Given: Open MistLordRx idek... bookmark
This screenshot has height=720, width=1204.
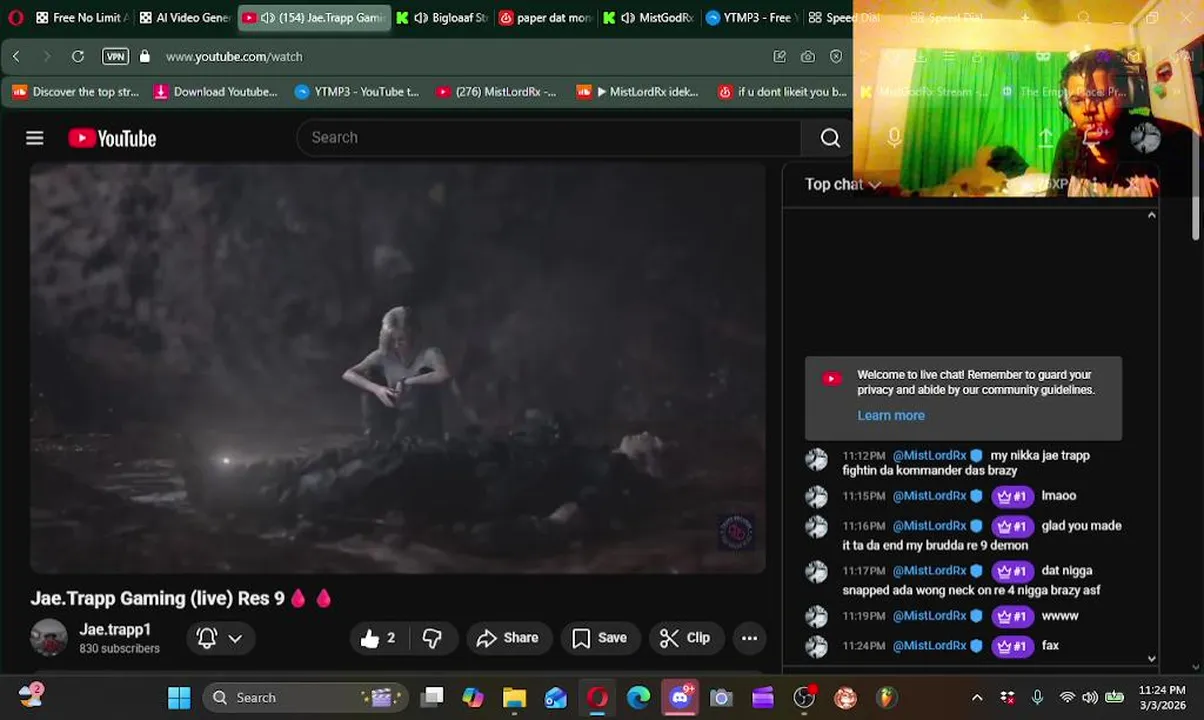Looking at the screenshot, I should click(638, 92).
